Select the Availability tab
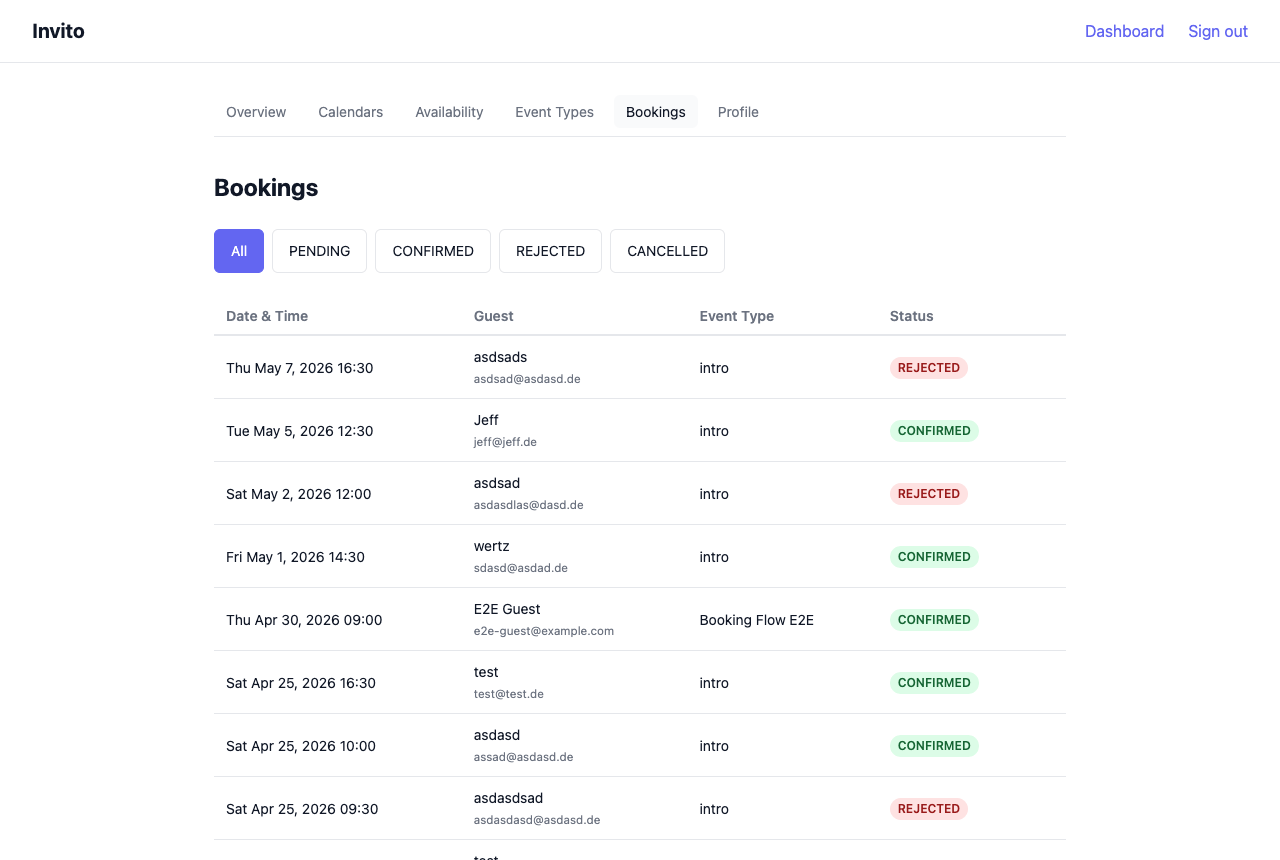 (x=449, y=112)
